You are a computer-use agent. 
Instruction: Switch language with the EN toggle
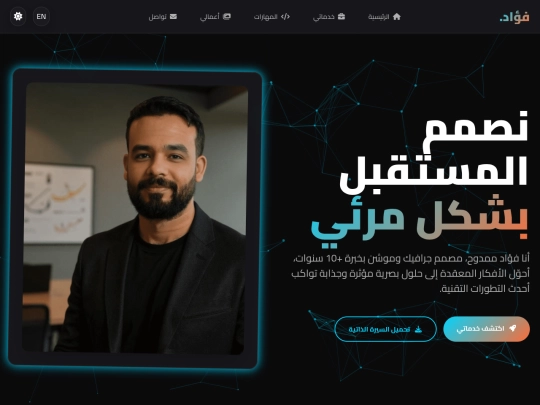click(x=41, y=16)
